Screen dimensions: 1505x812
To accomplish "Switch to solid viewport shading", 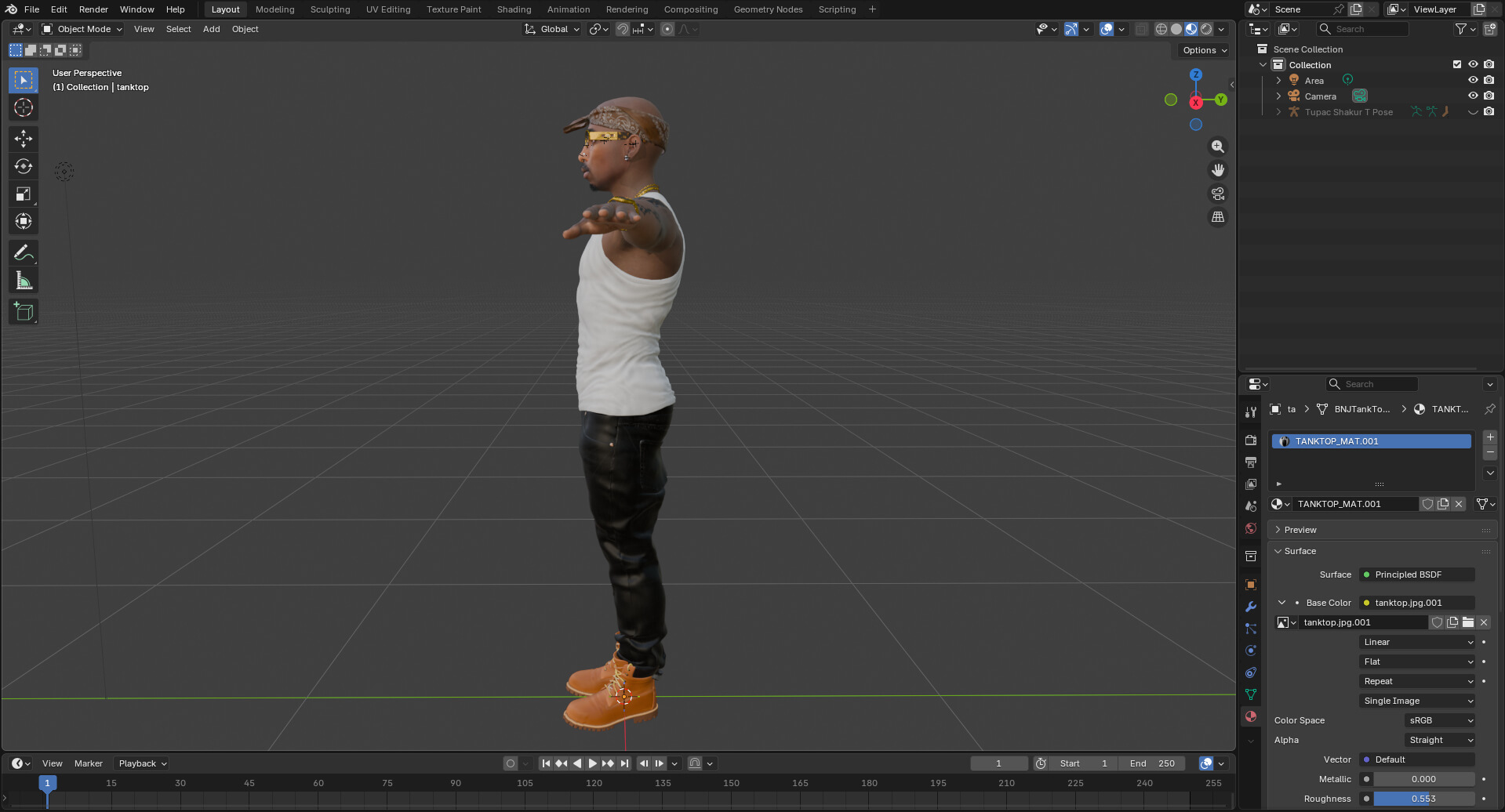I will tap(1176, 29).
